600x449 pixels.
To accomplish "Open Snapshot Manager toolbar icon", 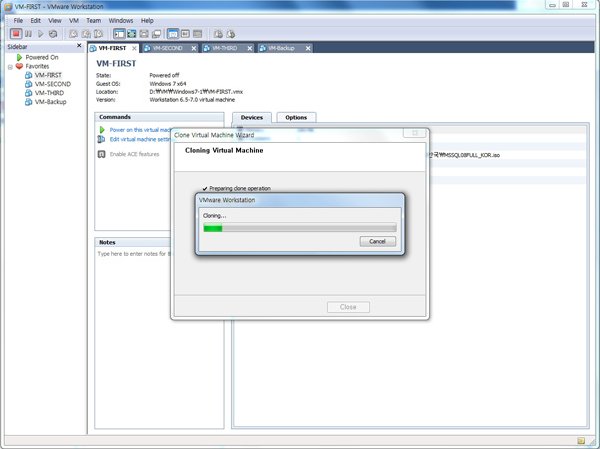I will tap(99, 34).
